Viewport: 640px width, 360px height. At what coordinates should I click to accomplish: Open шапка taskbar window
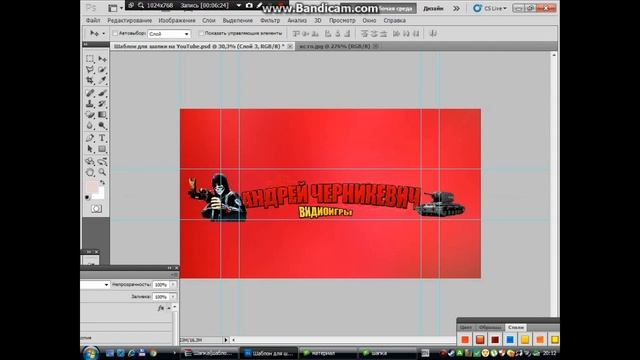[x=386, y=353]
